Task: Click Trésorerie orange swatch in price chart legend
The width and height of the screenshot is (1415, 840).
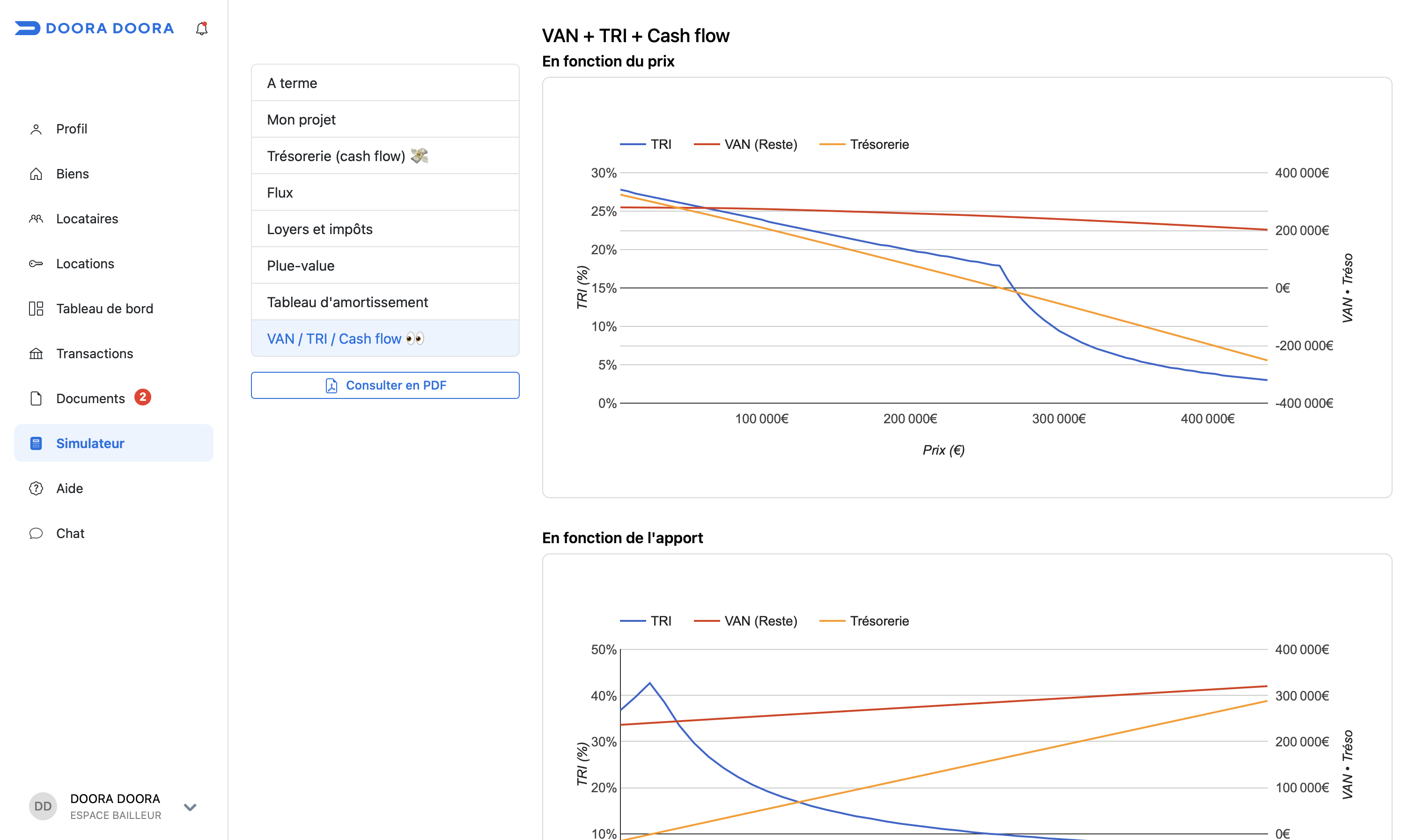Action: pos(832,144)
